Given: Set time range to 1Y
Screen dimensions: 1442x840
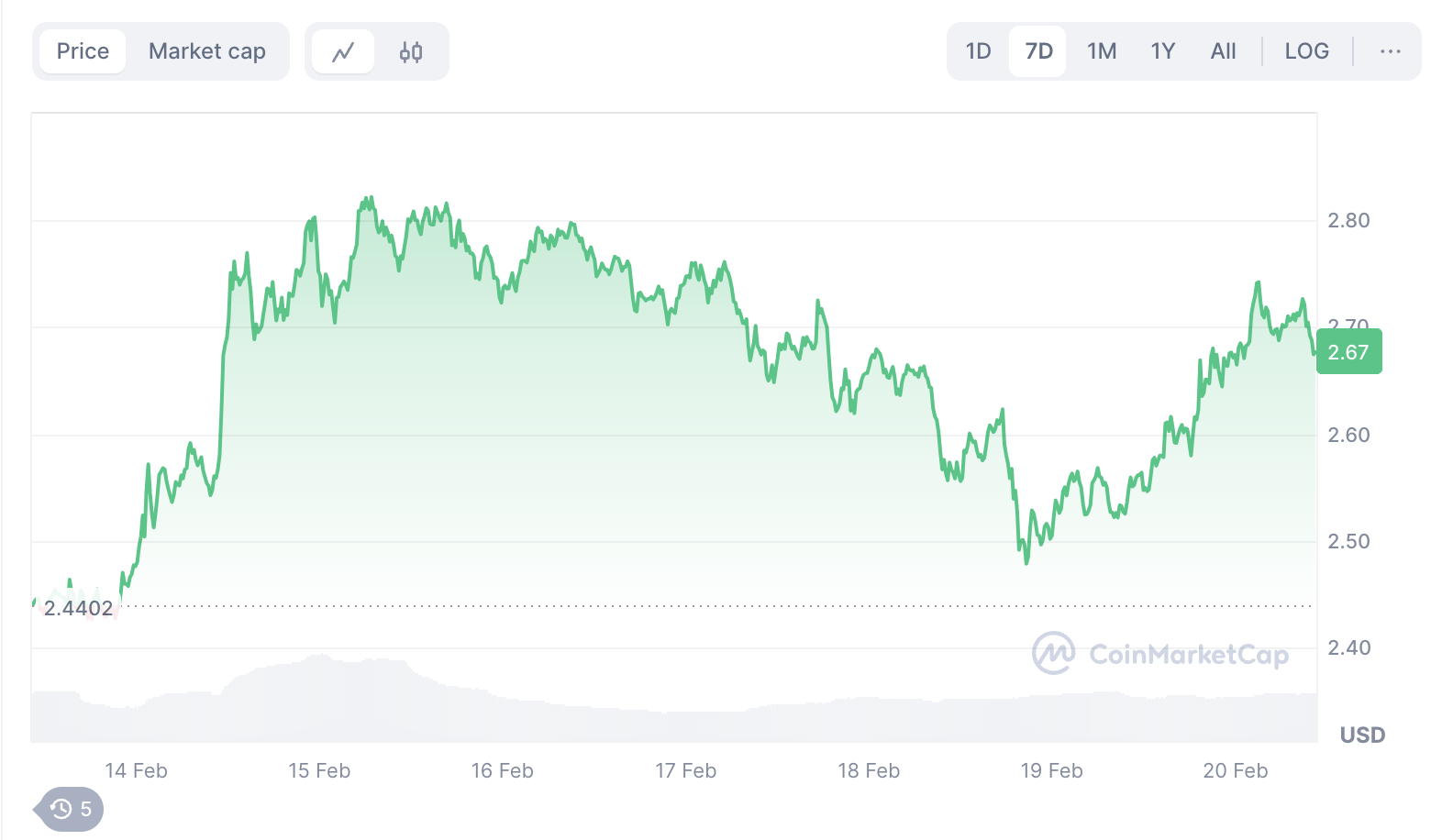Looking at the screenshot, I should [1163, 51].
